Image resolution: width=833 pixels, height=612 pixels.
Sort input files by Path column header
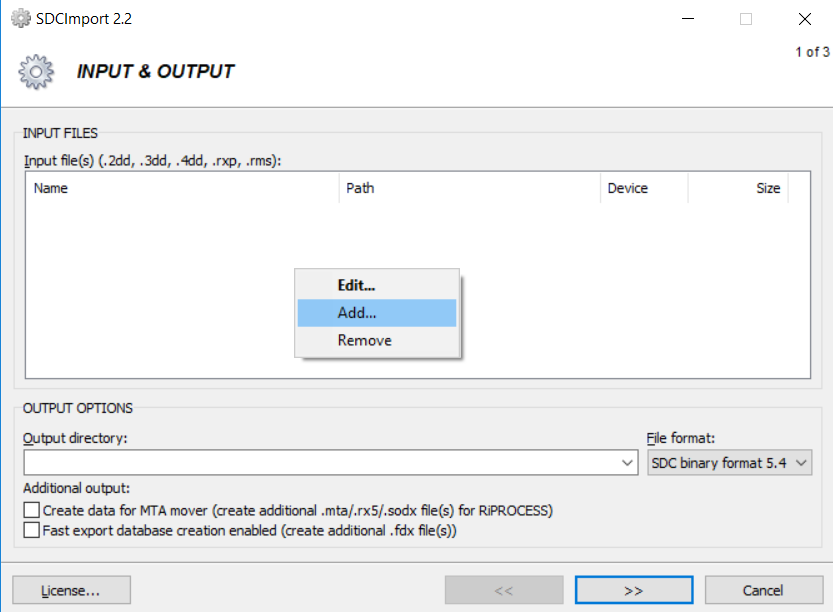(x=470, y=188)
